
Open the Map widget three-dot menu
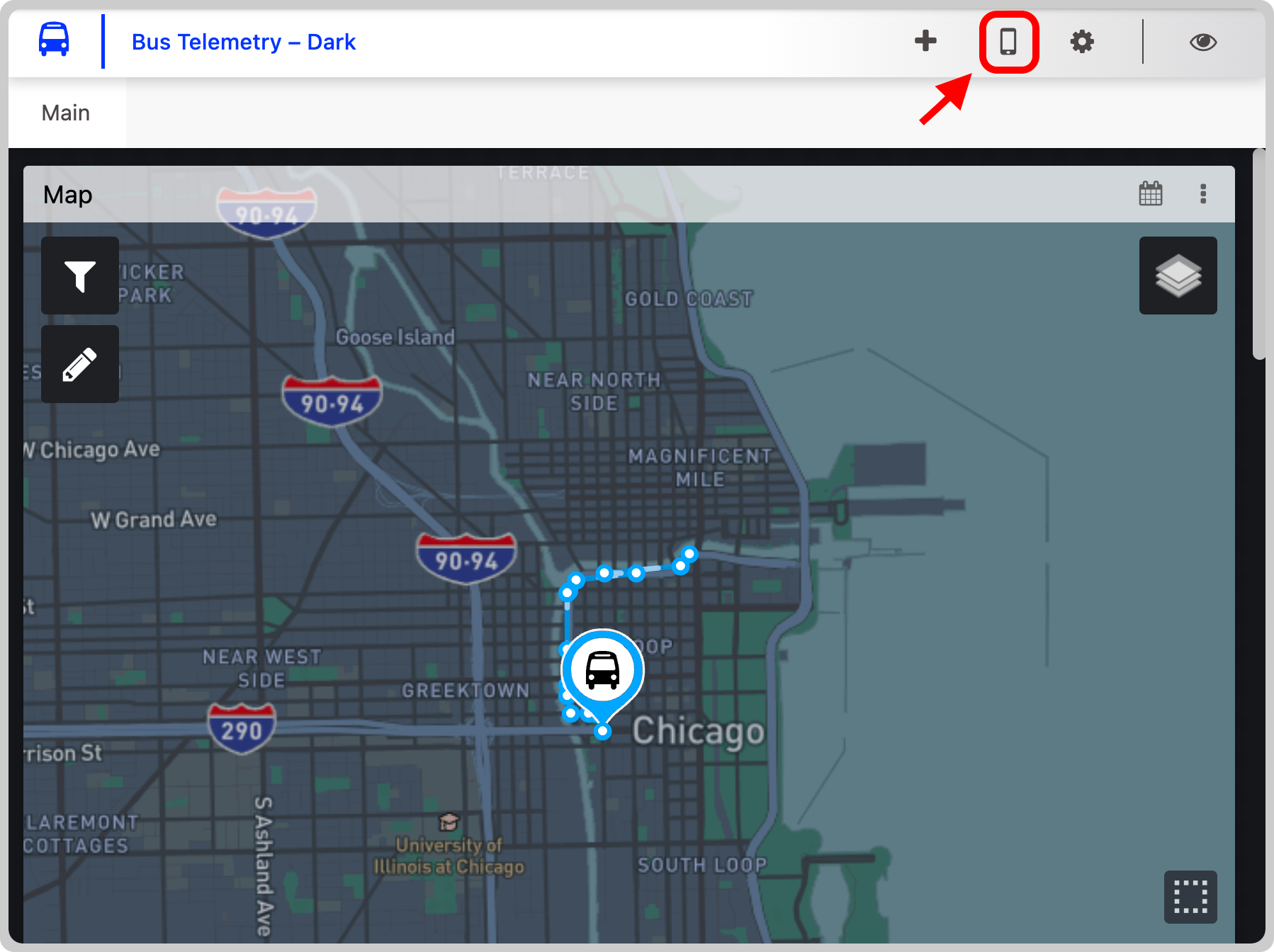1203,193
